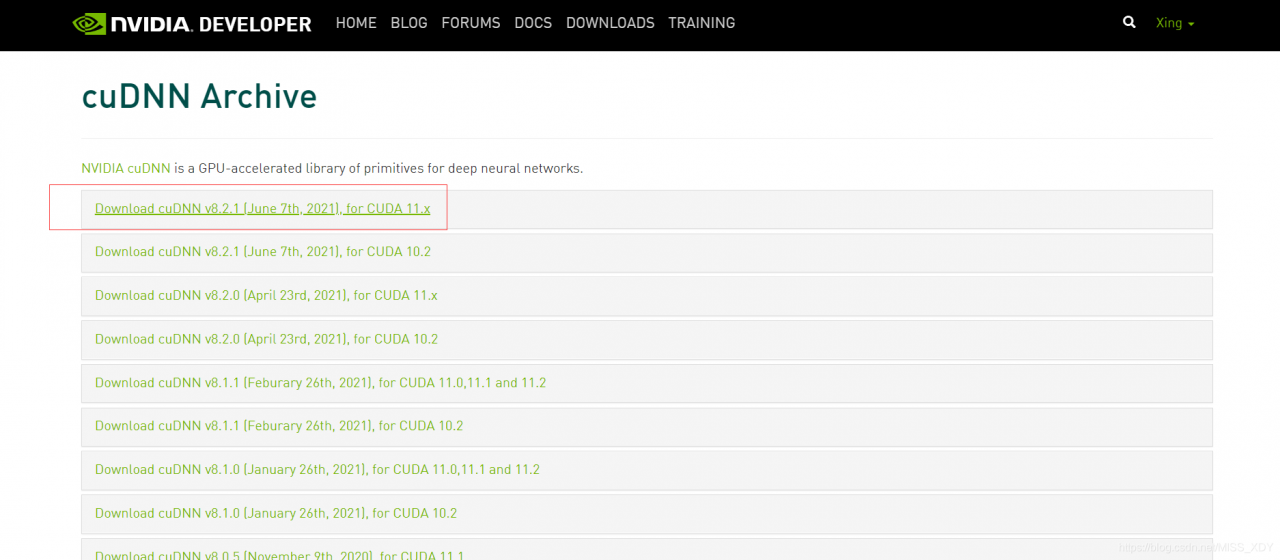Screen dimensions: 1280x560
Task: Click the cuDNN Archive heading
Action: (x=199, y=96)
